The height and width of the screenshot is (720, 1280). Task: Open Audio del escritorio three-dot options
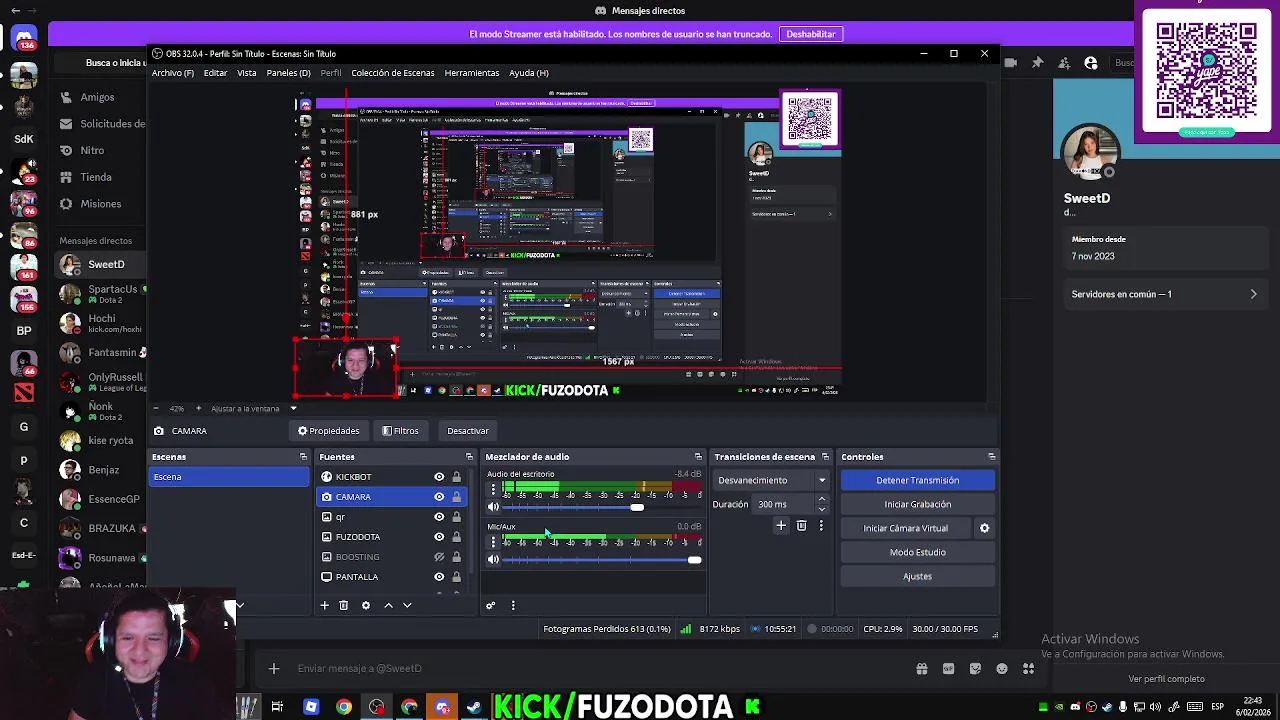click(x=492, y=489)
